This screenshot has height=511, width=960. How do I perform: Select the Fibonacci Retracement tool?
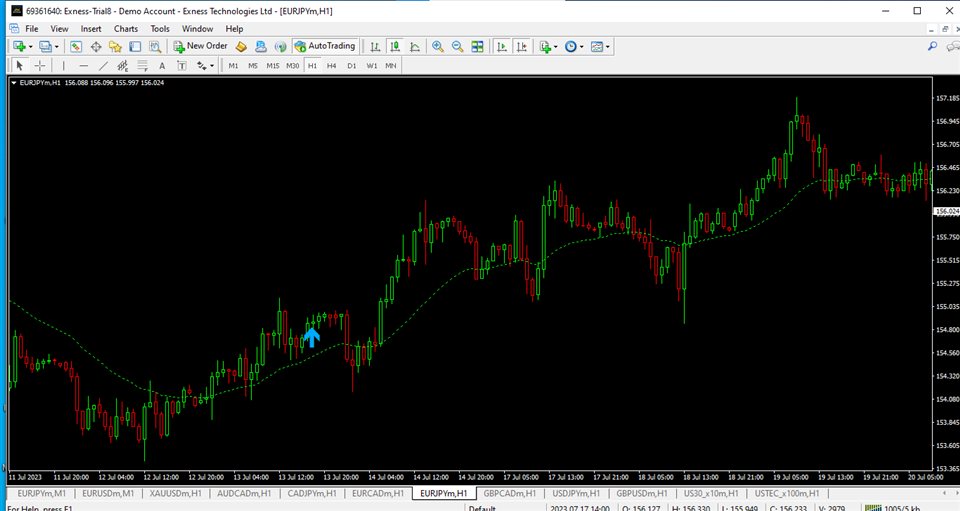pos(142,65)
